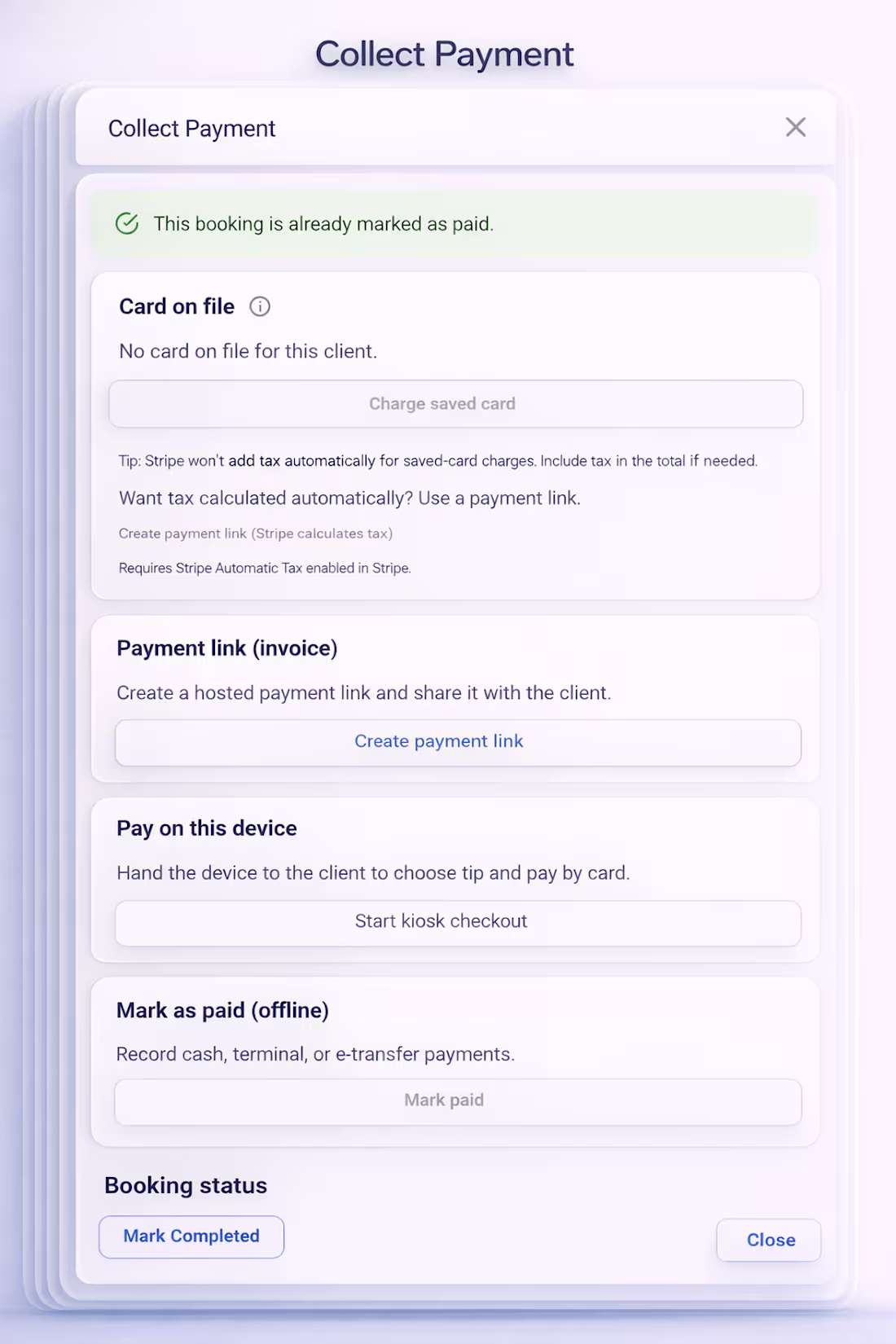Mark the booking as Completed
The height and width of the screenshot is (1344, 896).
pos(191,1236)
